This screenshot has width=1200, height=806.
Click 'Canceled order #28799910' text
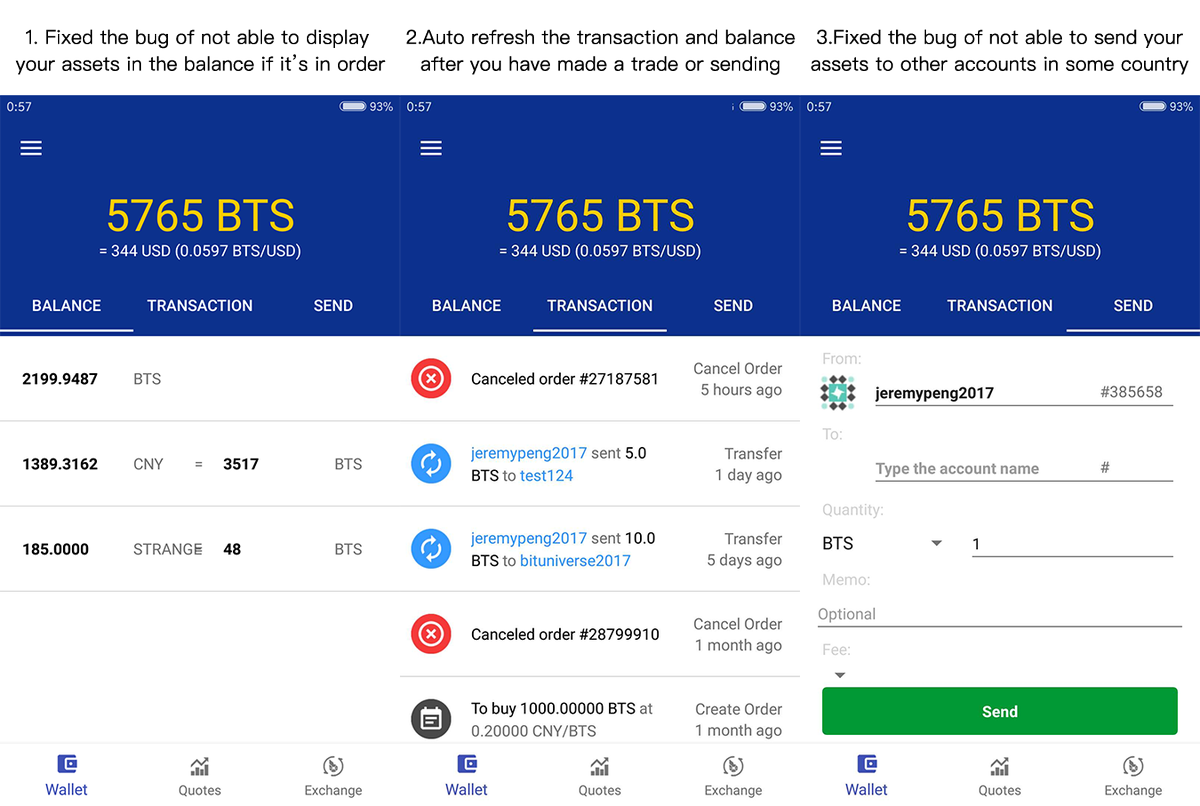tap(565, 634)
